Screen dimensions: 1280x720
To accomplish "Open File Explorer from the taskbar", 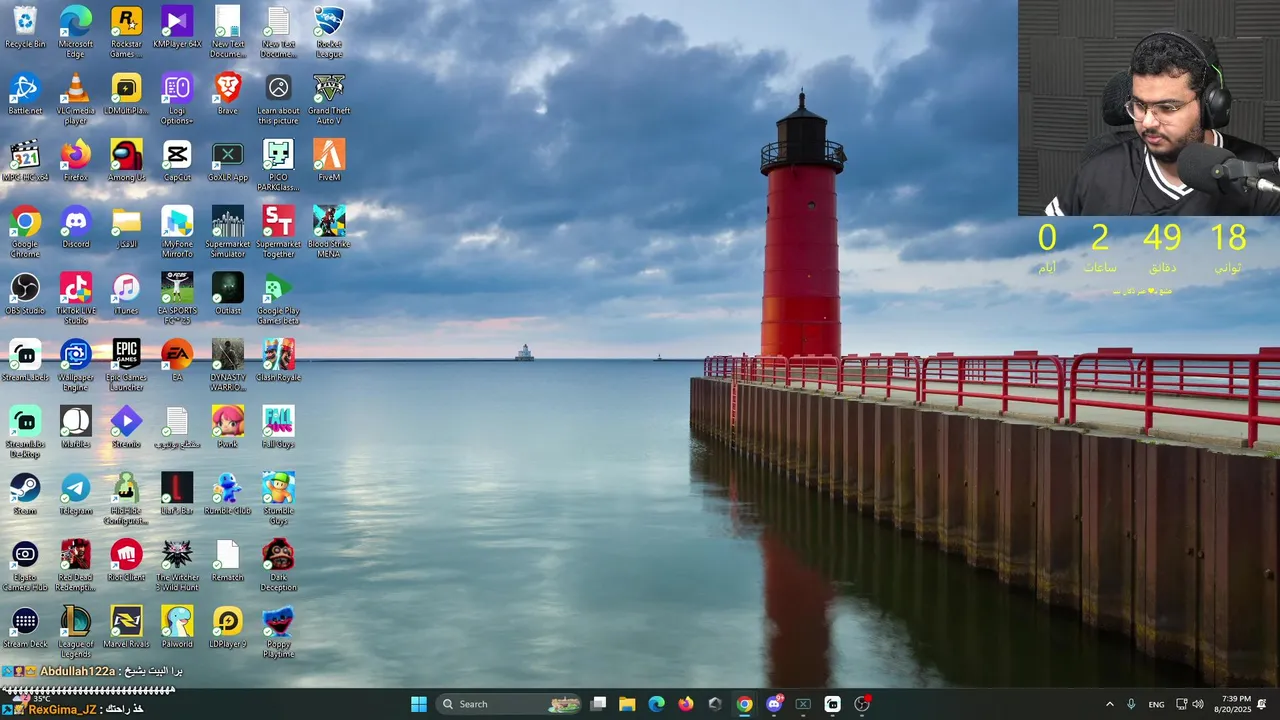I will pos(627,704).
